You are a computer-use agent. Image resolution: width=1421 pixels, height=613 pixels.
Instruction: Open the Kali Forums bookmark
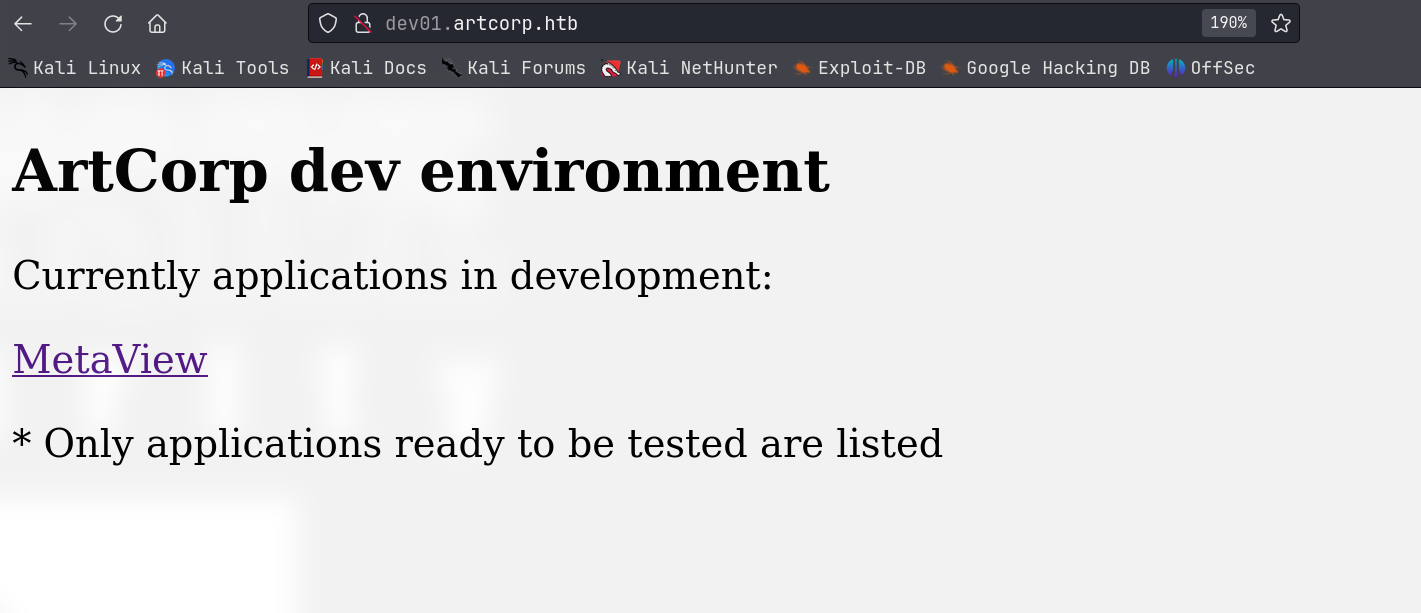pyautogui.click(x=514, y=68)
